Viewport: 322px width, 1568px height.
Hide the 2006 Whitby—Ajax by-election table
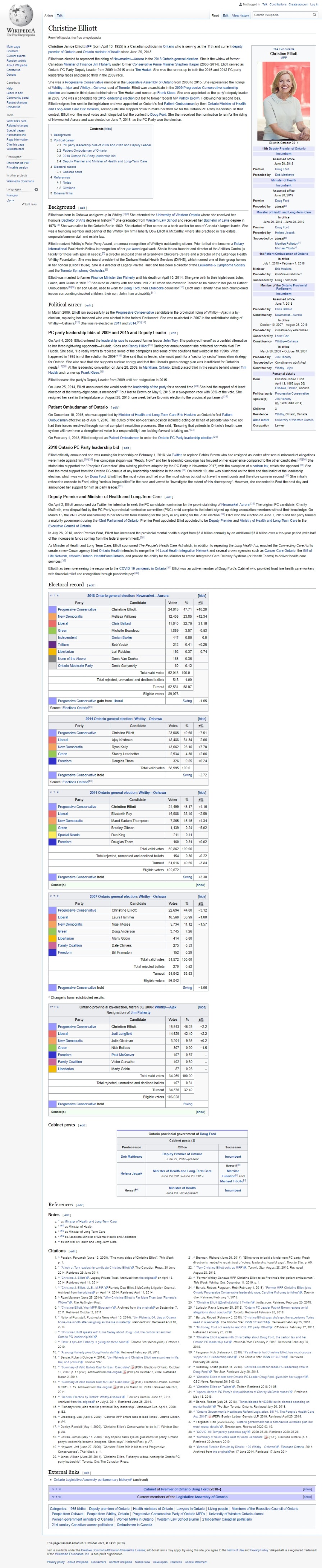[202, 1007]
